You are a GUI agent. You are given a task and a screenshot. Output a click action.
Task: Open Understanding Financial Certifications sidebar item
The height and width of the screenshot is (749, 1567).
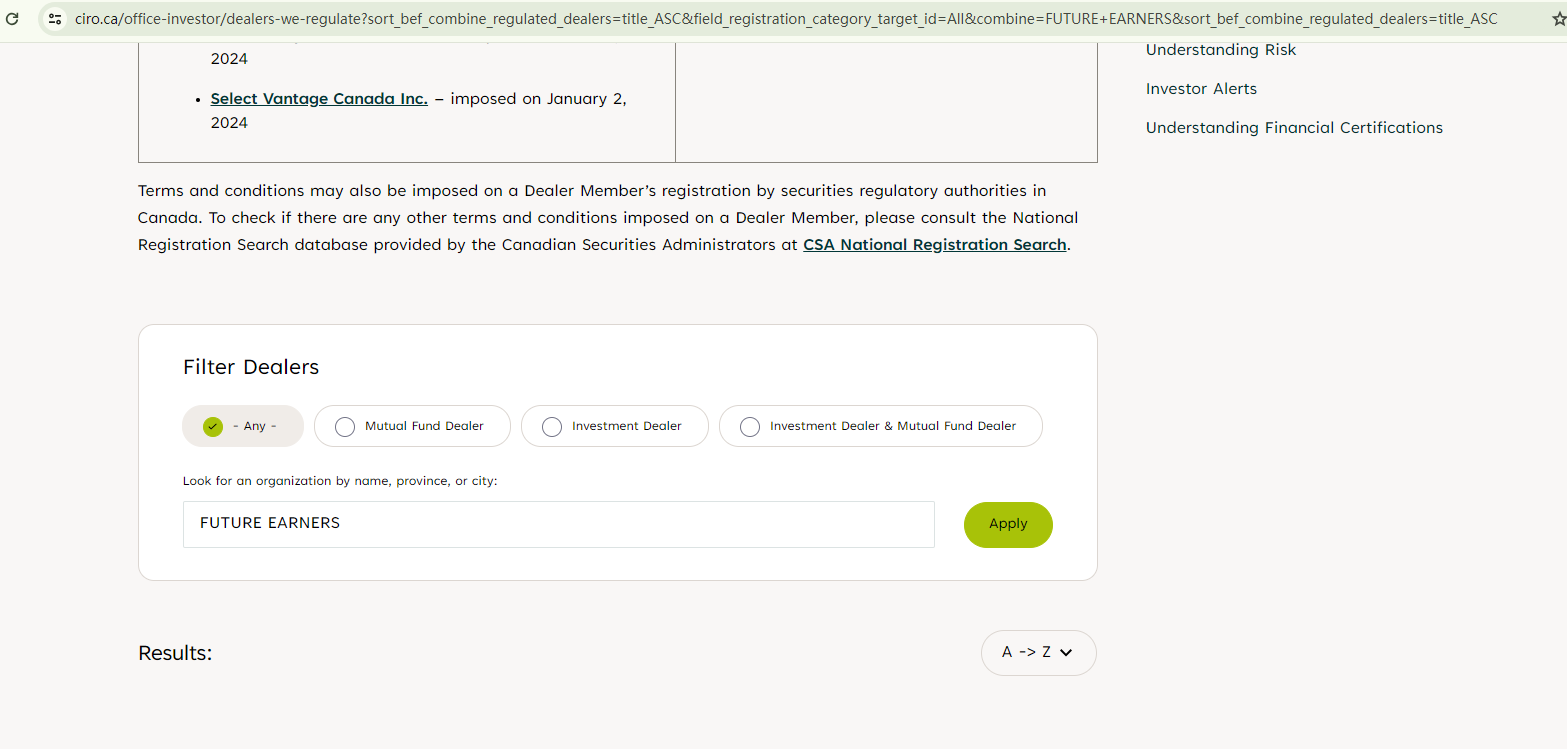[1294, 128]
